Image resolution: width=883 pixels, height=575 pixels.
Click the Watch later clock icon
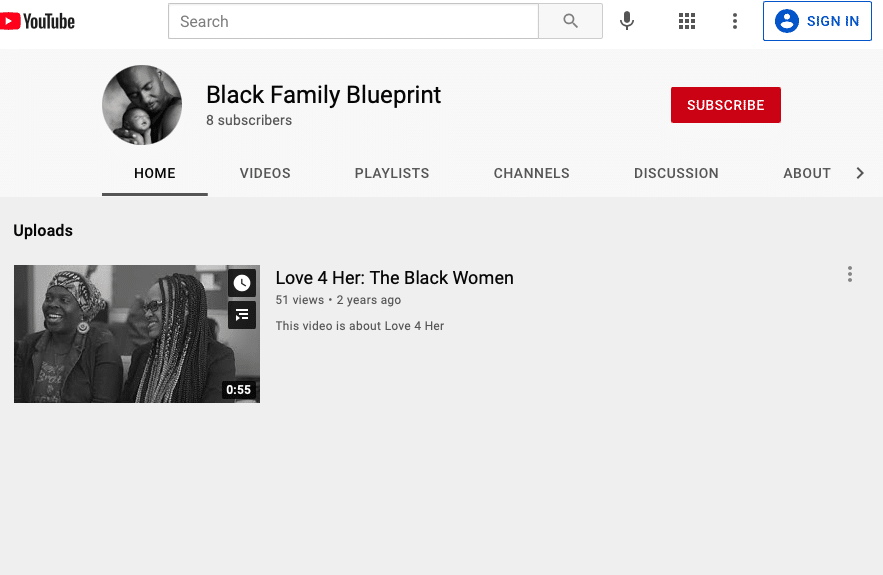click(x=242, y=283)
